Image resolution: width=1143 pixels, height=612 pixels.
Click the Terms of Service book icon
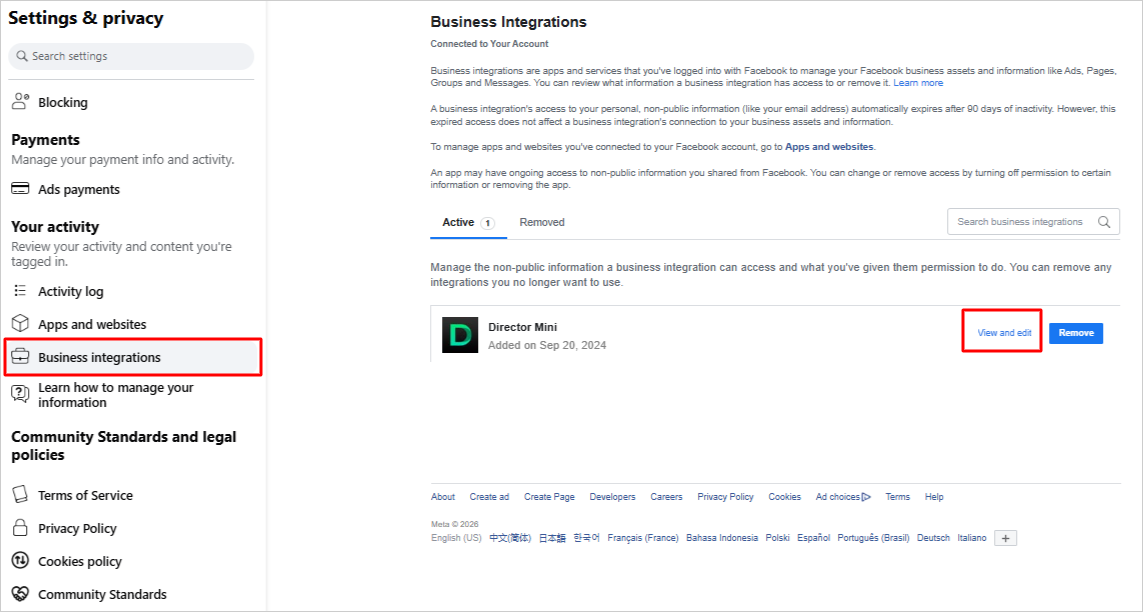20,495
